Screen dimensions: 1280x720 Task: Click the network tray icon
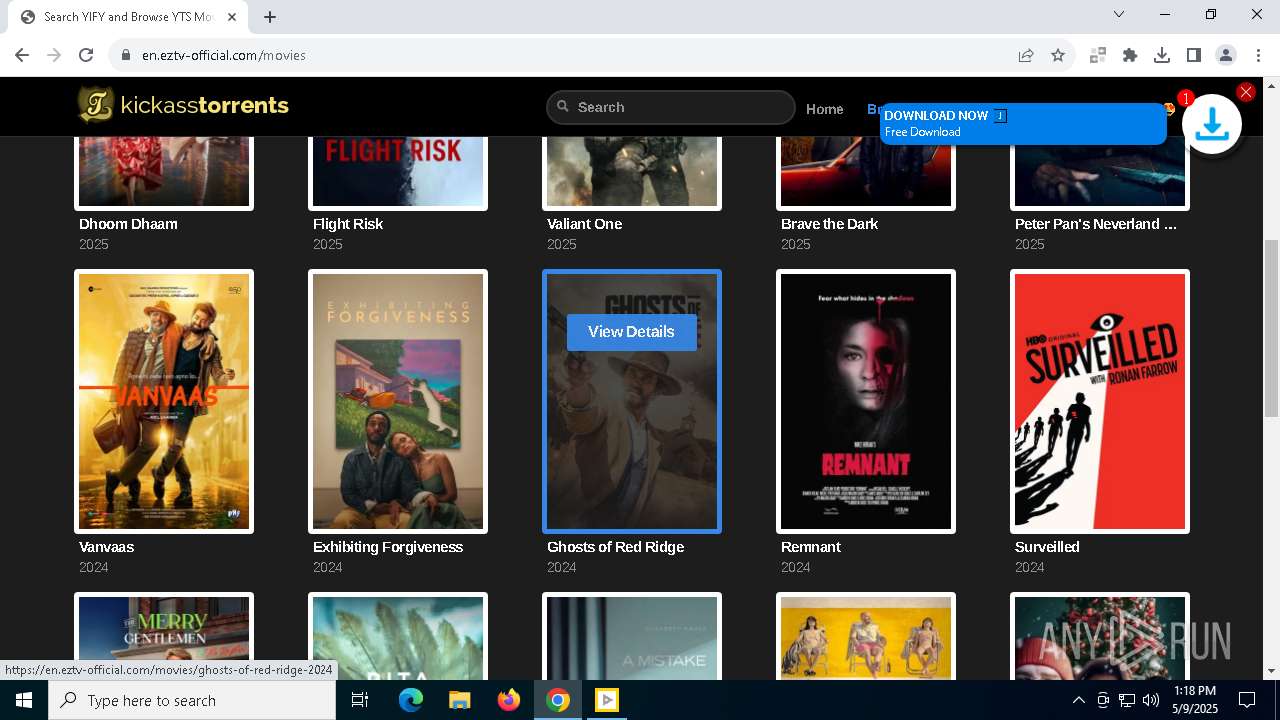[x=1127, y=700]
